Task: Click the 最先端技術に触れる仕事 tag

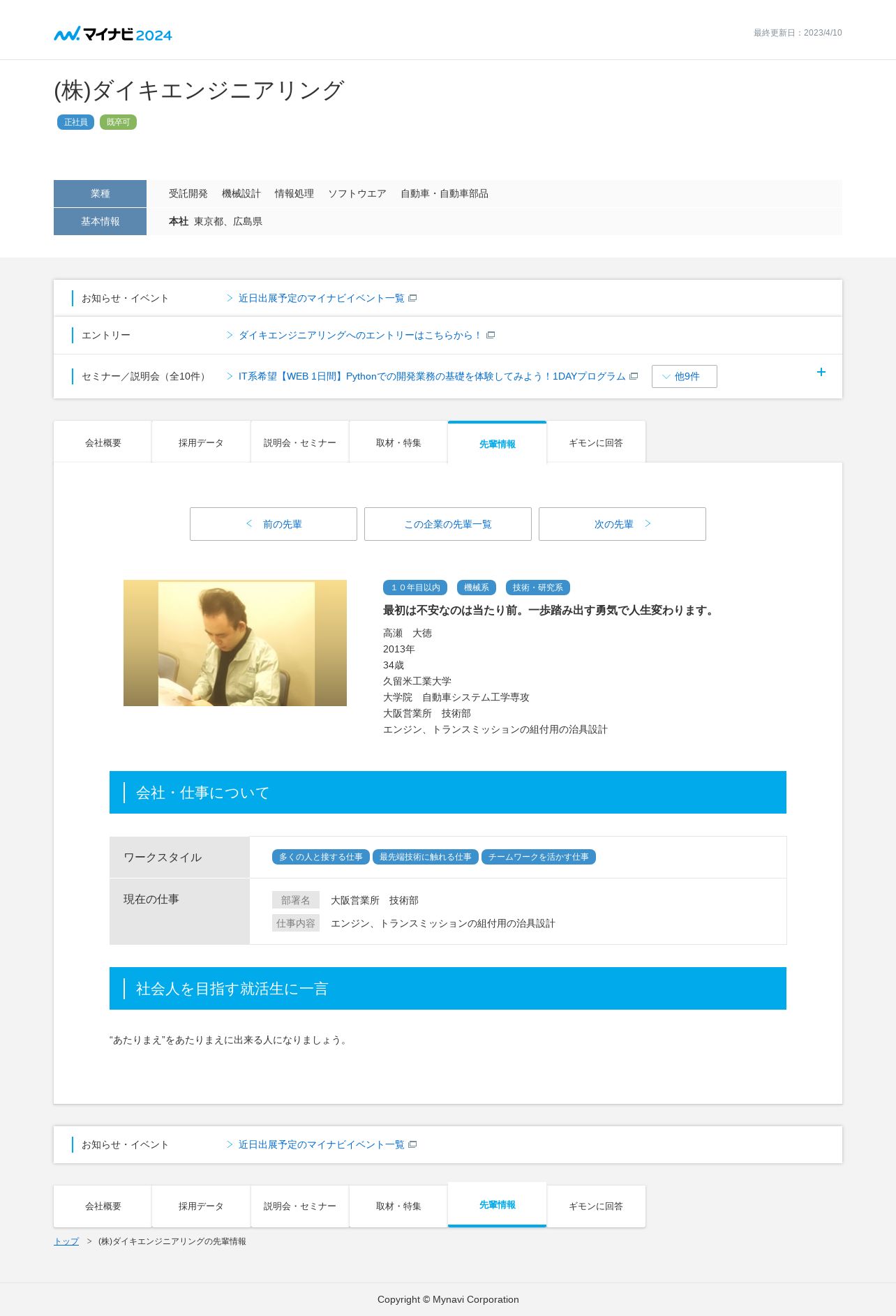Action: [426, 857]
